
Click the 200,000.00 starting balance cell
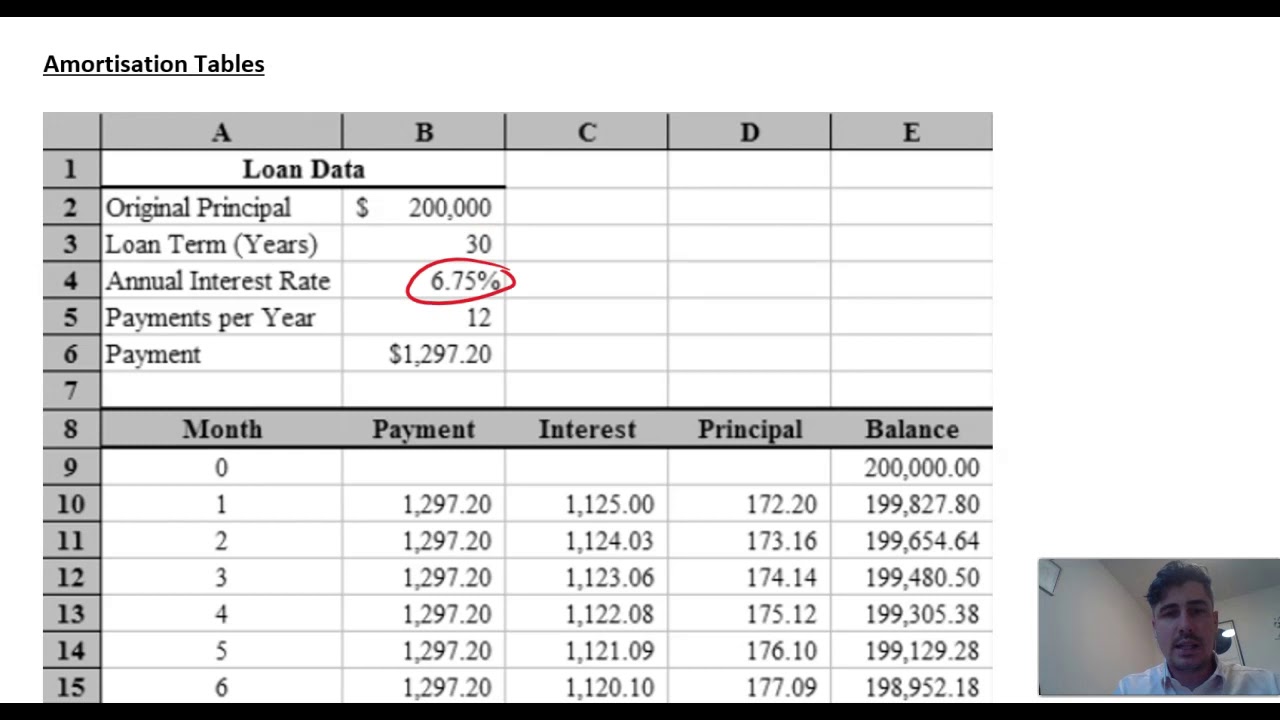pos(911,467)
